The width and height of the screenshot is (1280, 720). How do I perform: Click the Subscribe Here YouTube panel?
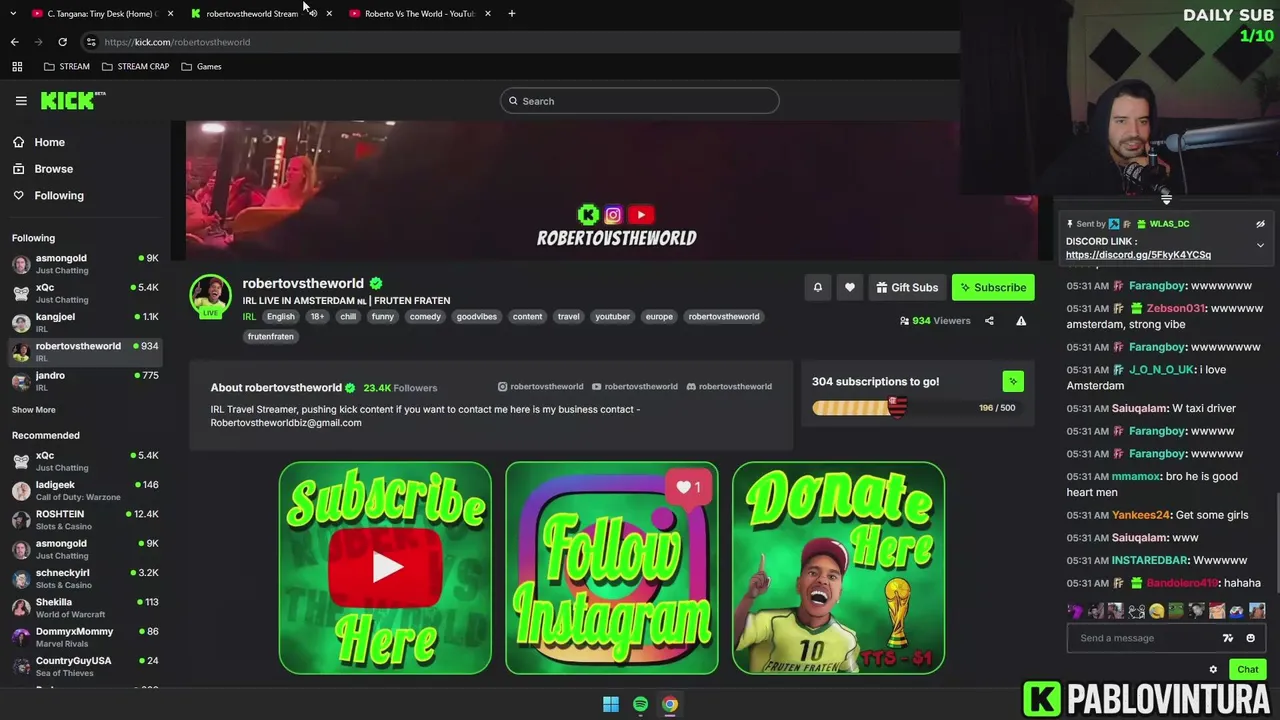[x=385, y=568]
